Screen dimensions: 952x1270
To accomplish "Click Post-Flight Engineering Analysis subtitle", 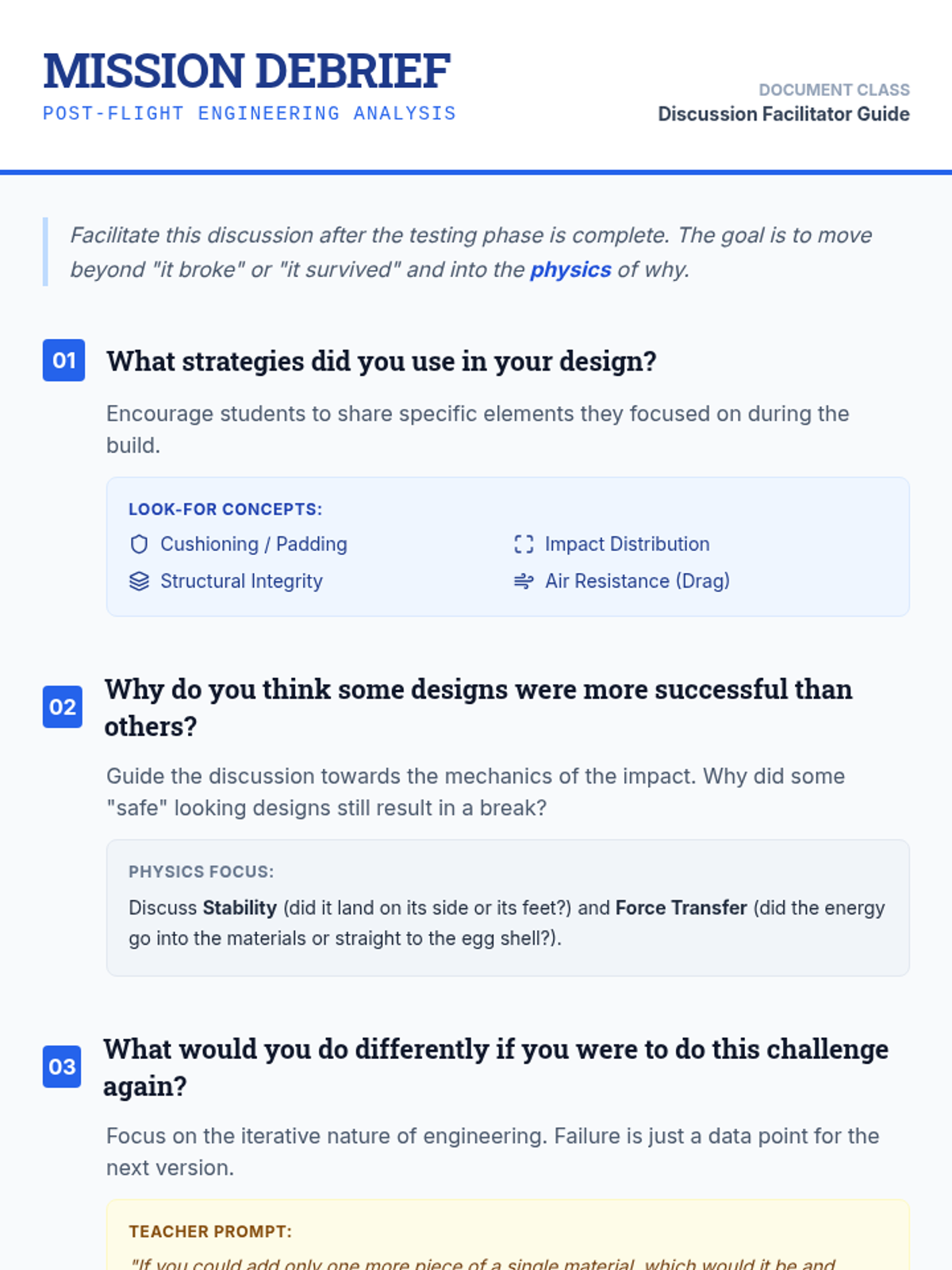I will 250,114.
